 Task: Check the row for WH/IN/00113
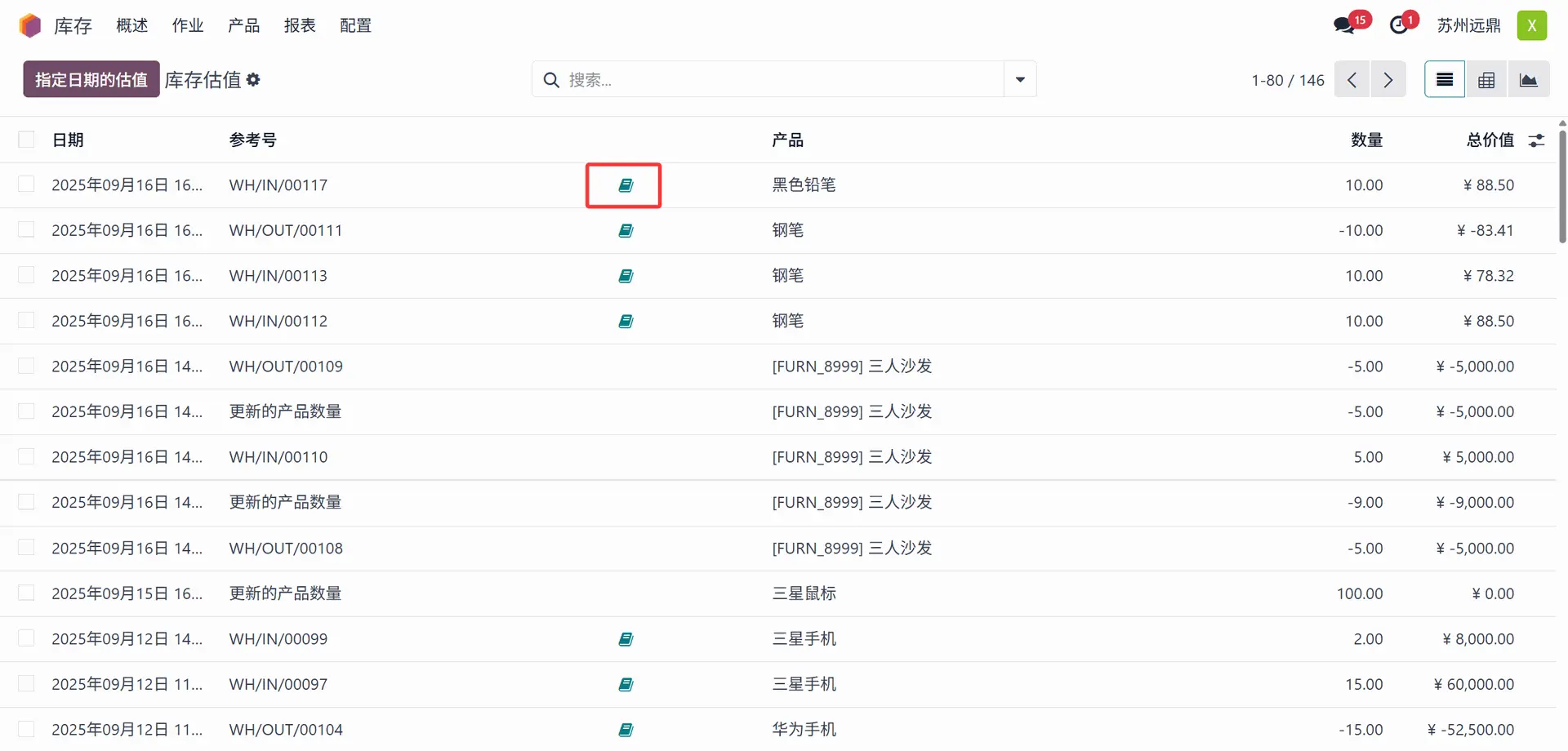27,276
